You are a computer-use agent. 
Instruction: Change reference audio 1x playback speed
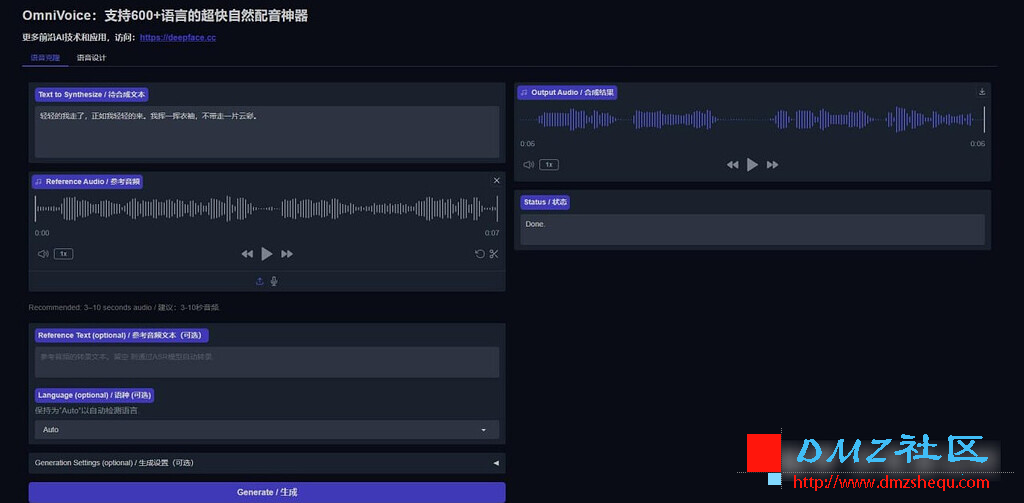point(63,254)
